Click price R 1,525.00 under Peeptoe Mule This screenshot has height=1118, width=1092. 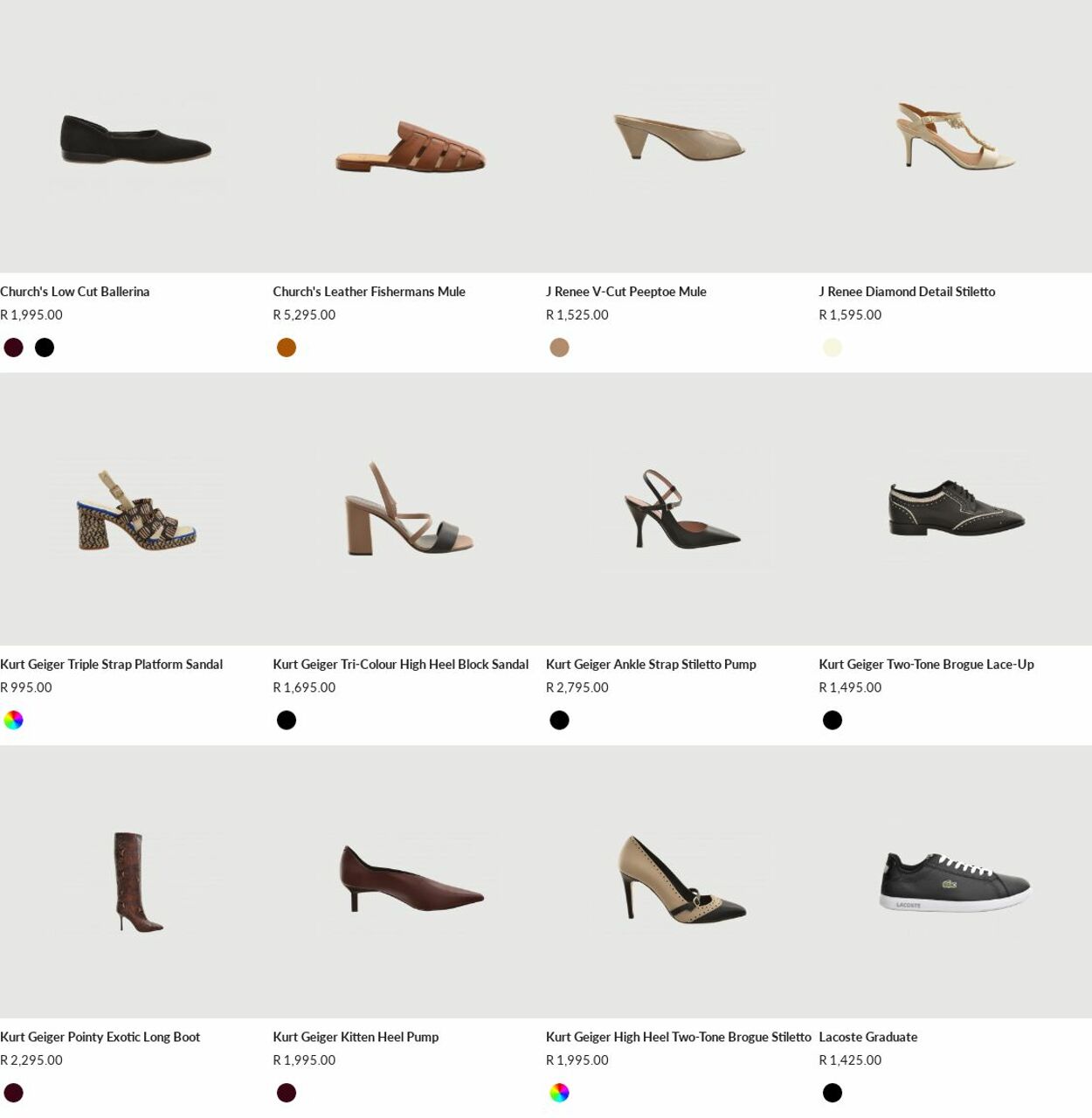pos(577,315)
